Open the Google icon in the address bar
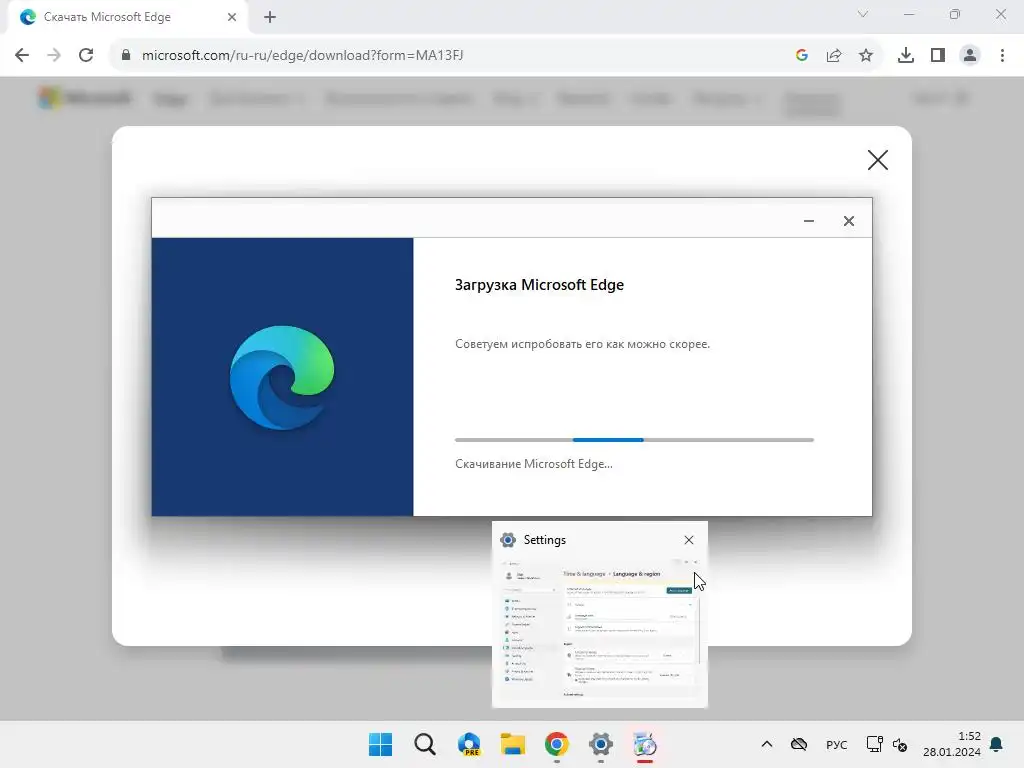Screen dimensions: 1024x768 802,55
